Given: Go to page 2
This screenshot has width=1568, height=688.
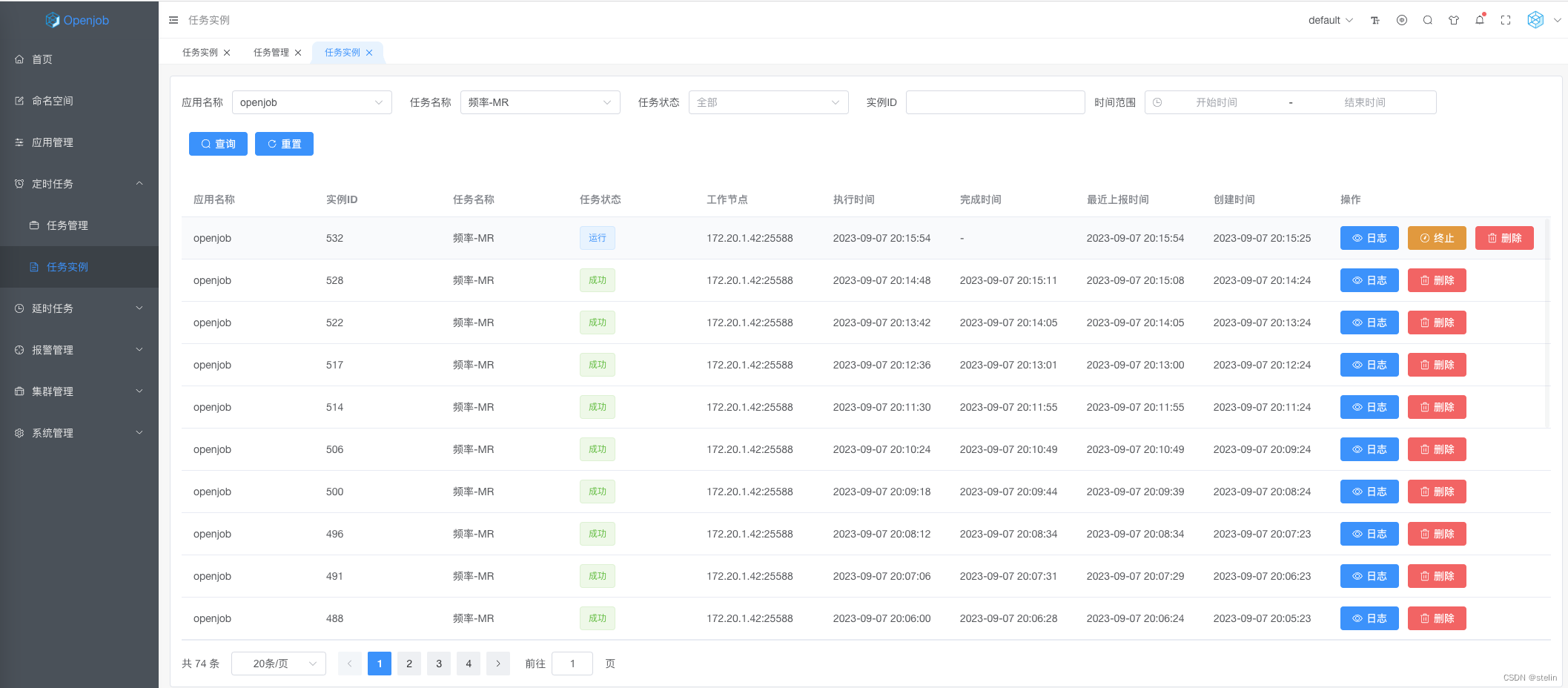Looking at the screenshot, I should pos(409,664).
